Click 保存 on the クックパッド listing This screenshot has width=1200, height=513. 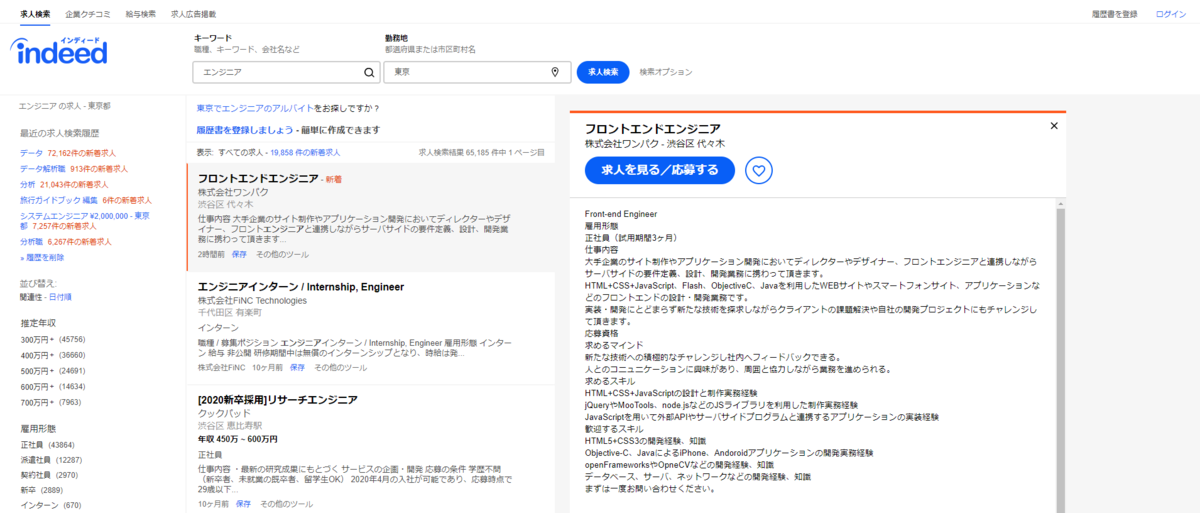point(243,504)
